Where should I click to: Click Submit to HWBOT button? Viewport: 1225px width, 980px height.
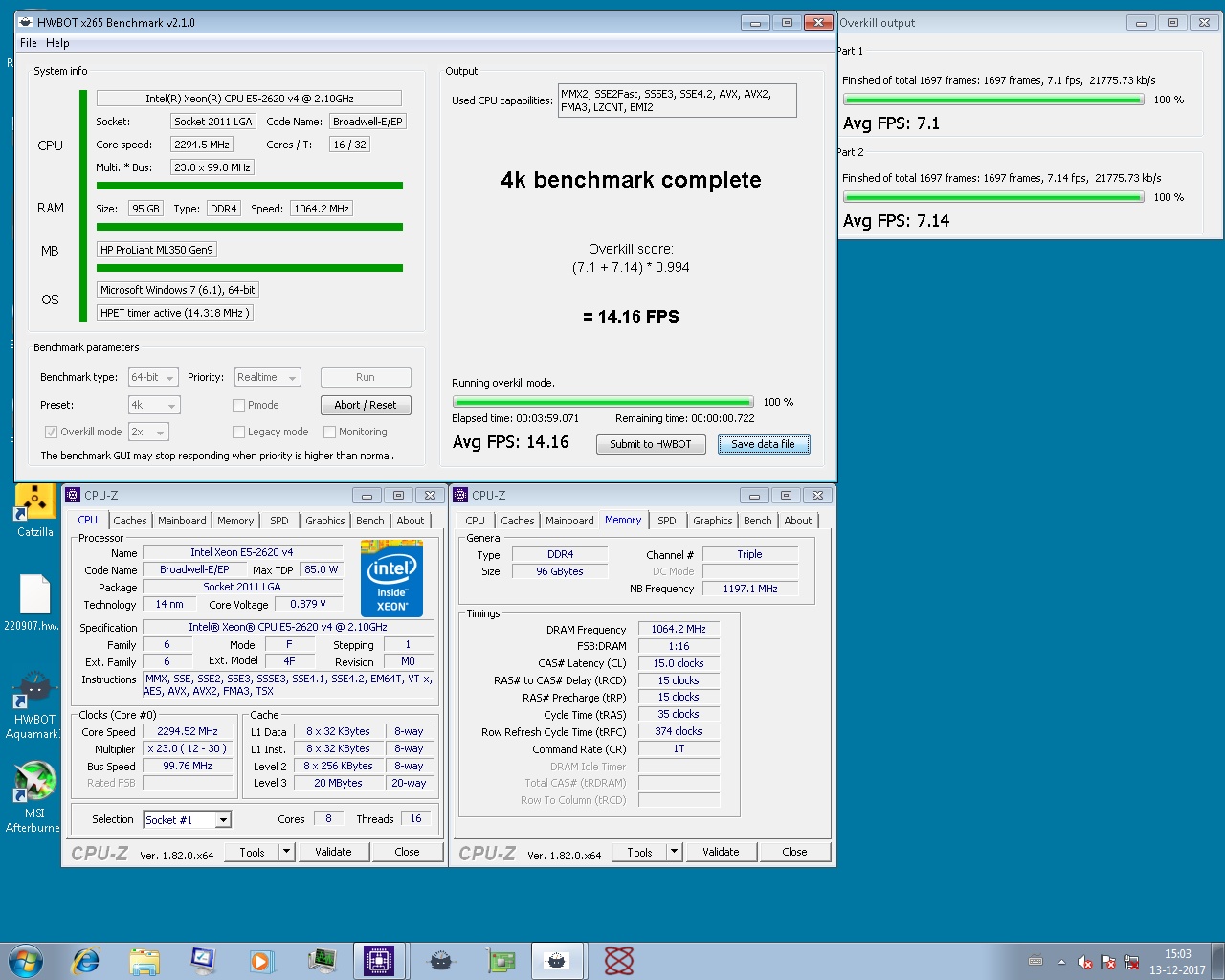[x=651, y=444]
